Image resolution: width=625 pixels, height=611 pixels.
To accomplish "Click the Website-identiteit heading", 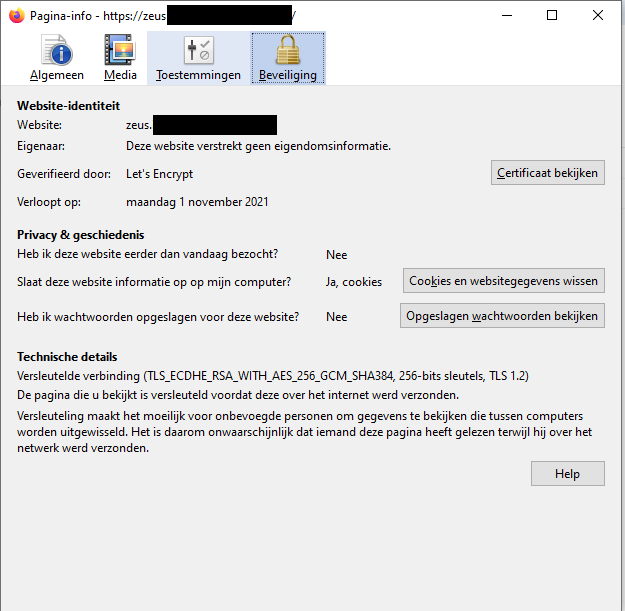I will [68, 106].
